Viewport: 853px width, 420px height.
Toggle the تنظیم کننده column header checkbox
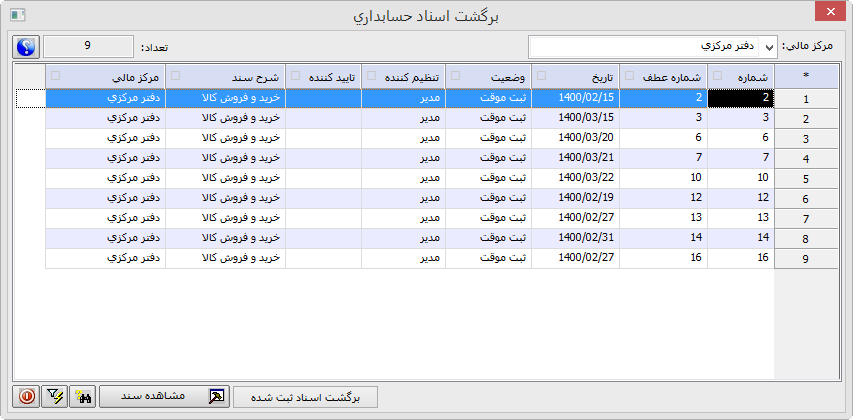[372, 76]
